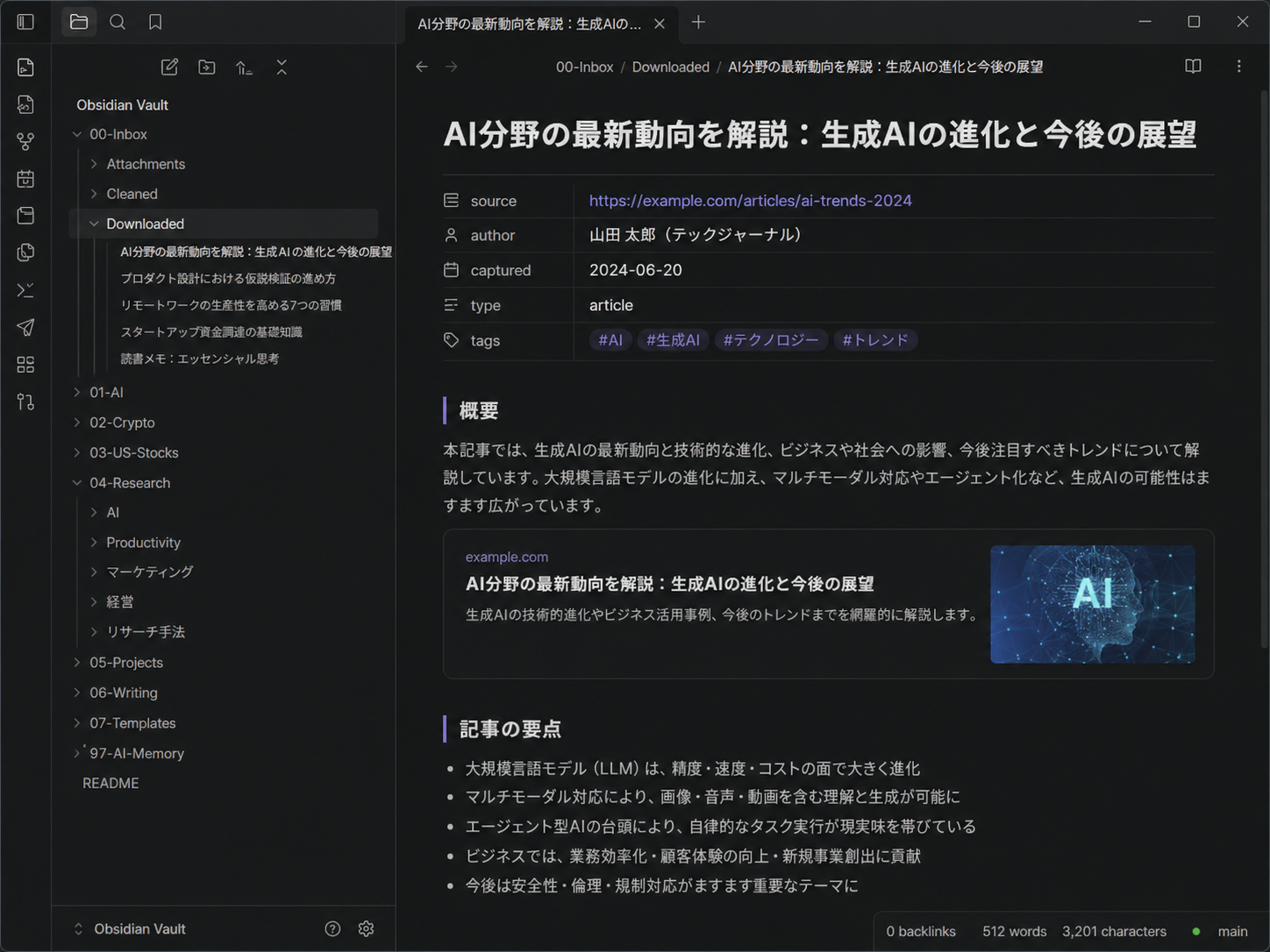Open the source URL link

coord(751,201)
